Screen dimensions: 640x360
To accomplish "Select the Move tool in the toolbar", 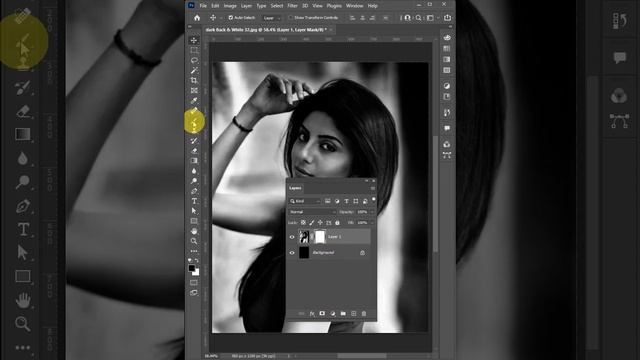I will (194, 40).
